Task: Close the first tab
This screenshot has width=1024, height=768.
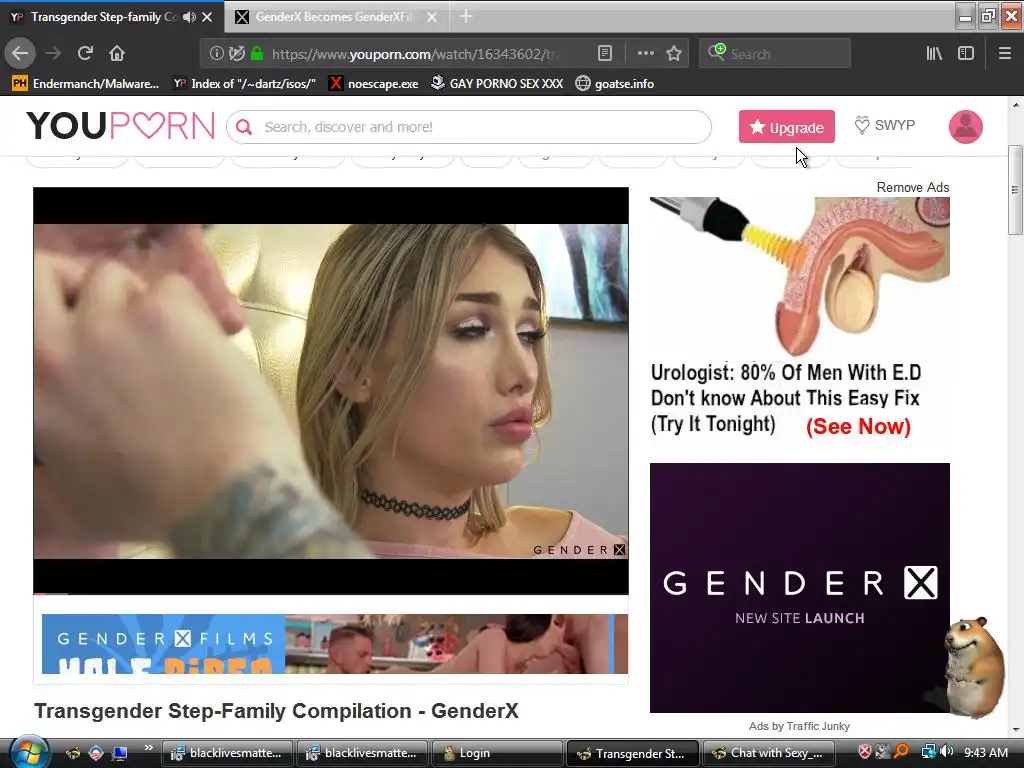Action: 207,17
